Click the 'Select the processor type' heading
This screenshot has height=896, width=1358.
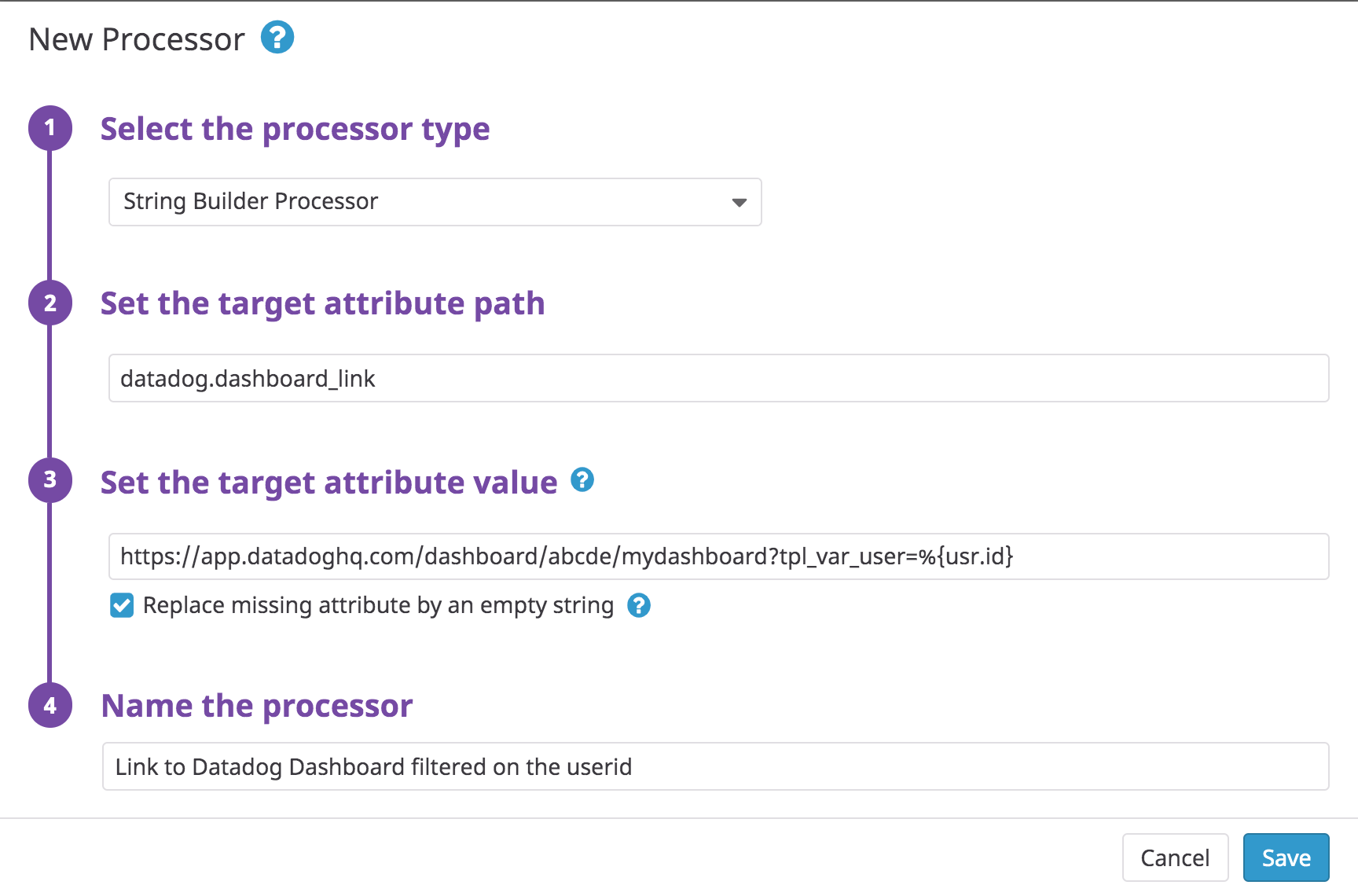(295, 129)
